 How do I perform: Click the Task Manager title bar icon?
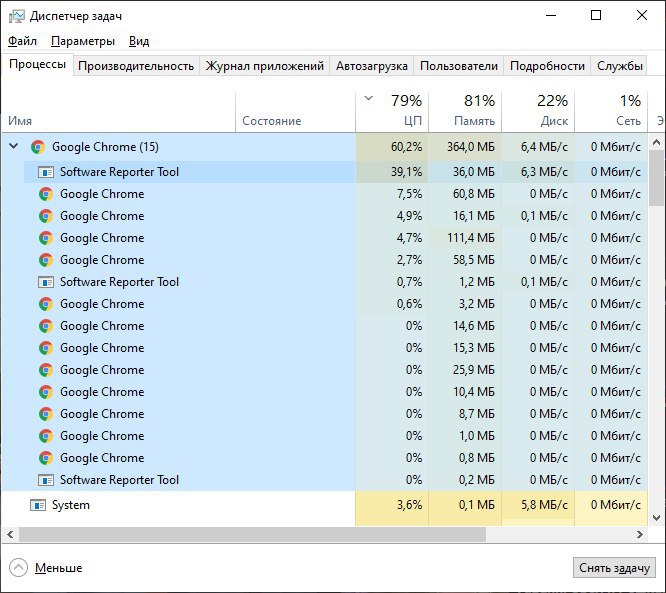(x=17, y=16)
